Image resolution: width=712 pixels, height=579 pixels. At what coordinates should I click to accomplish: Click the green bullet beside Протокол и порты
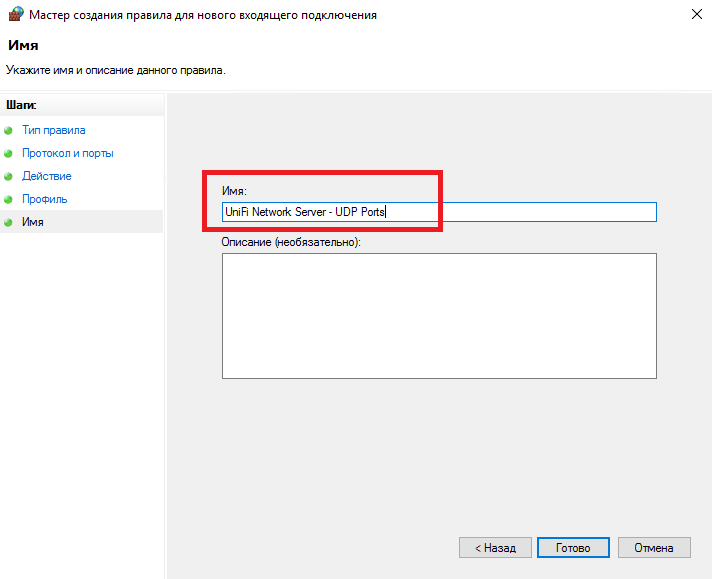[8, 153]
